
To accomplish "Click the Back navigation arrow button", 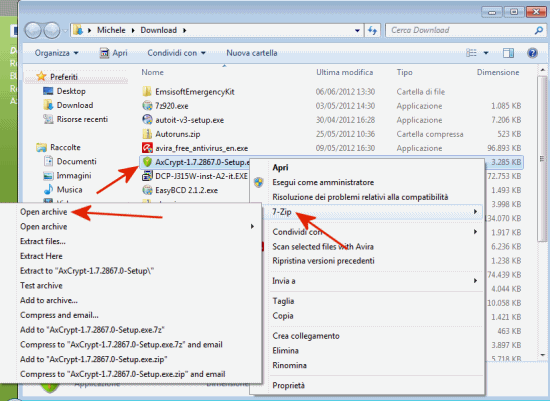I will (34, 31).
